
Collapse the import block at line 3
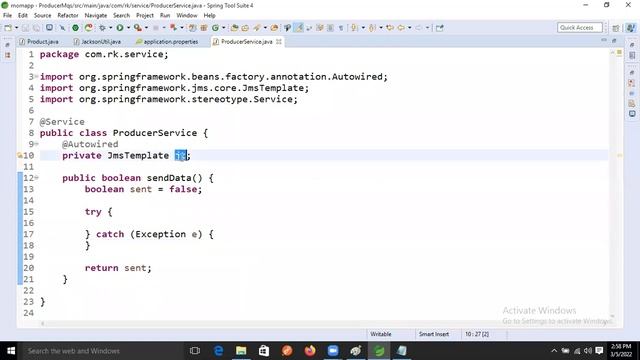[36, 76]
